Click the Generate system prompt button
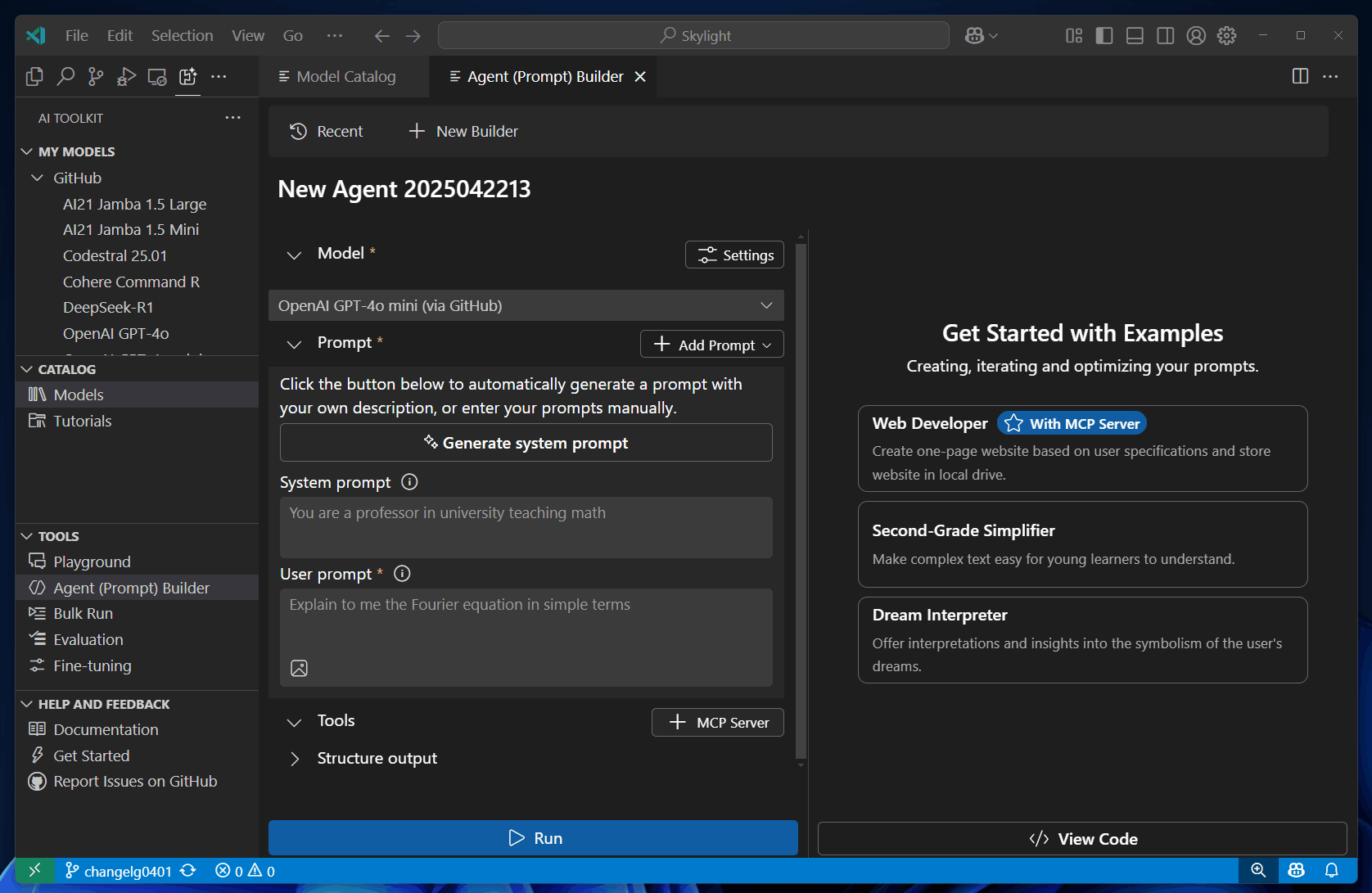 [526, 442]
